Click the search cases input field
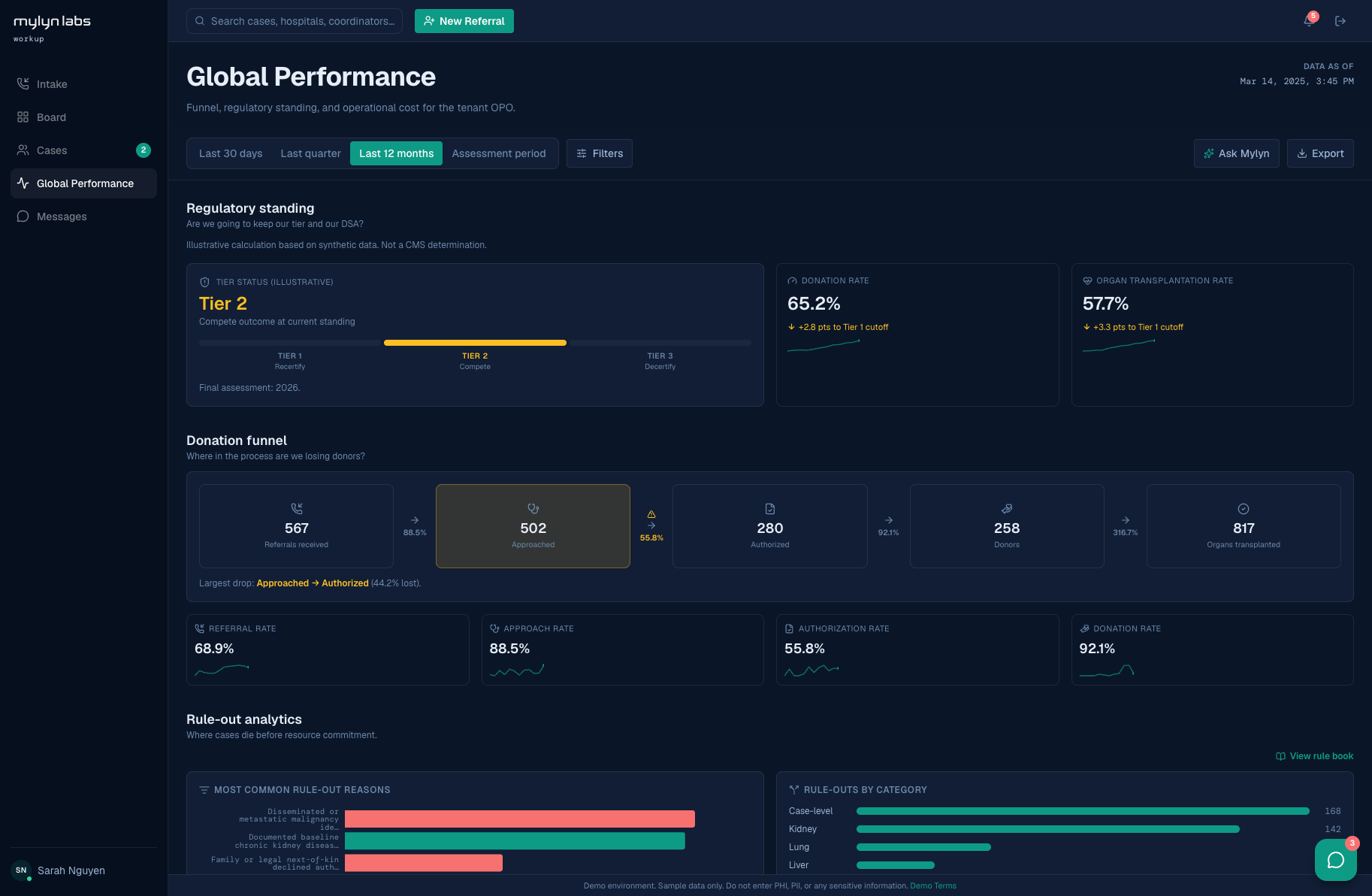The height and width of the screenshot is (896, 1372). click(295, 21)
